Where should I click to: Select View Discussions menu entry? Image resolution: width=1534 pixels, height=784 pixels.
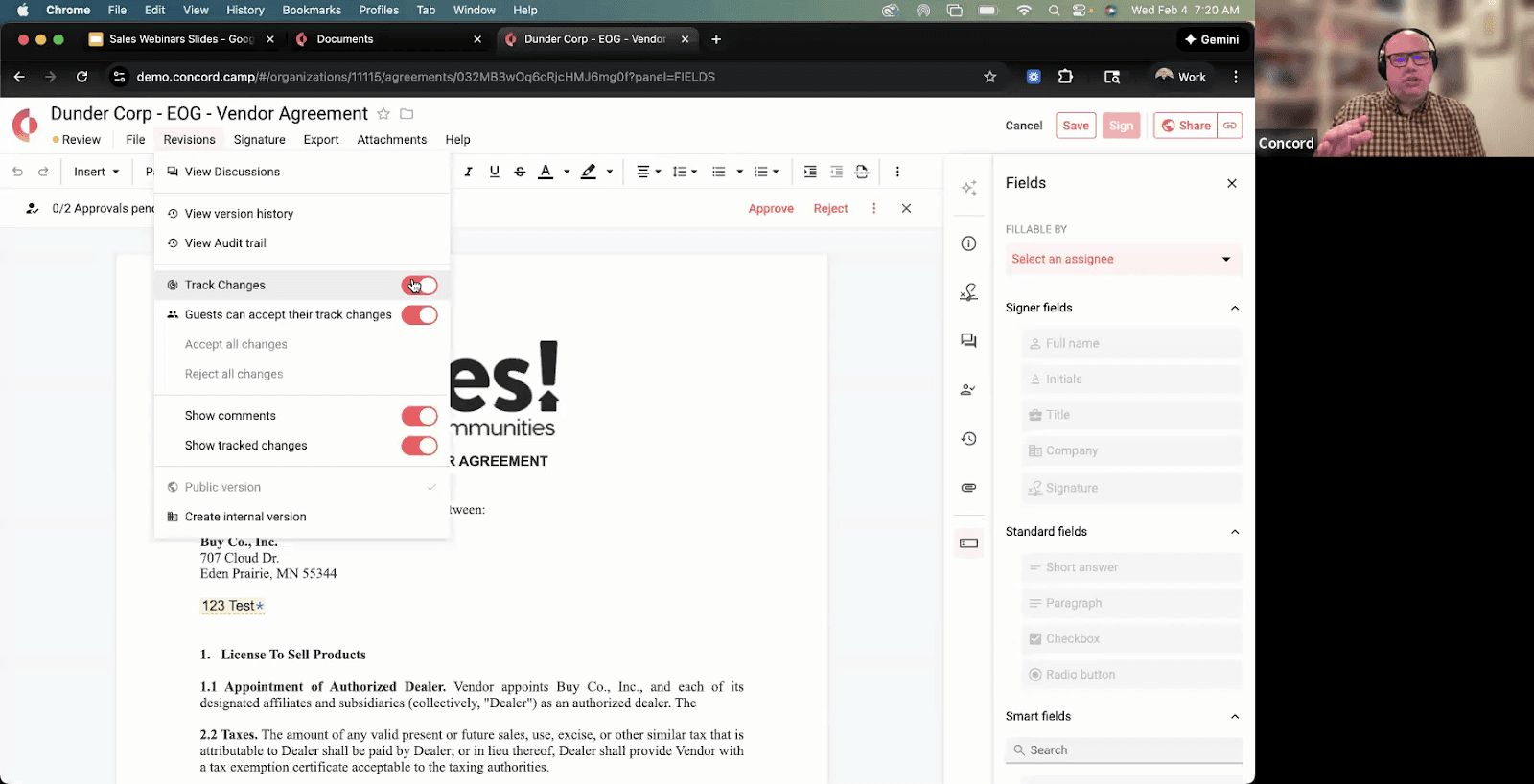(x=302, y=172)
